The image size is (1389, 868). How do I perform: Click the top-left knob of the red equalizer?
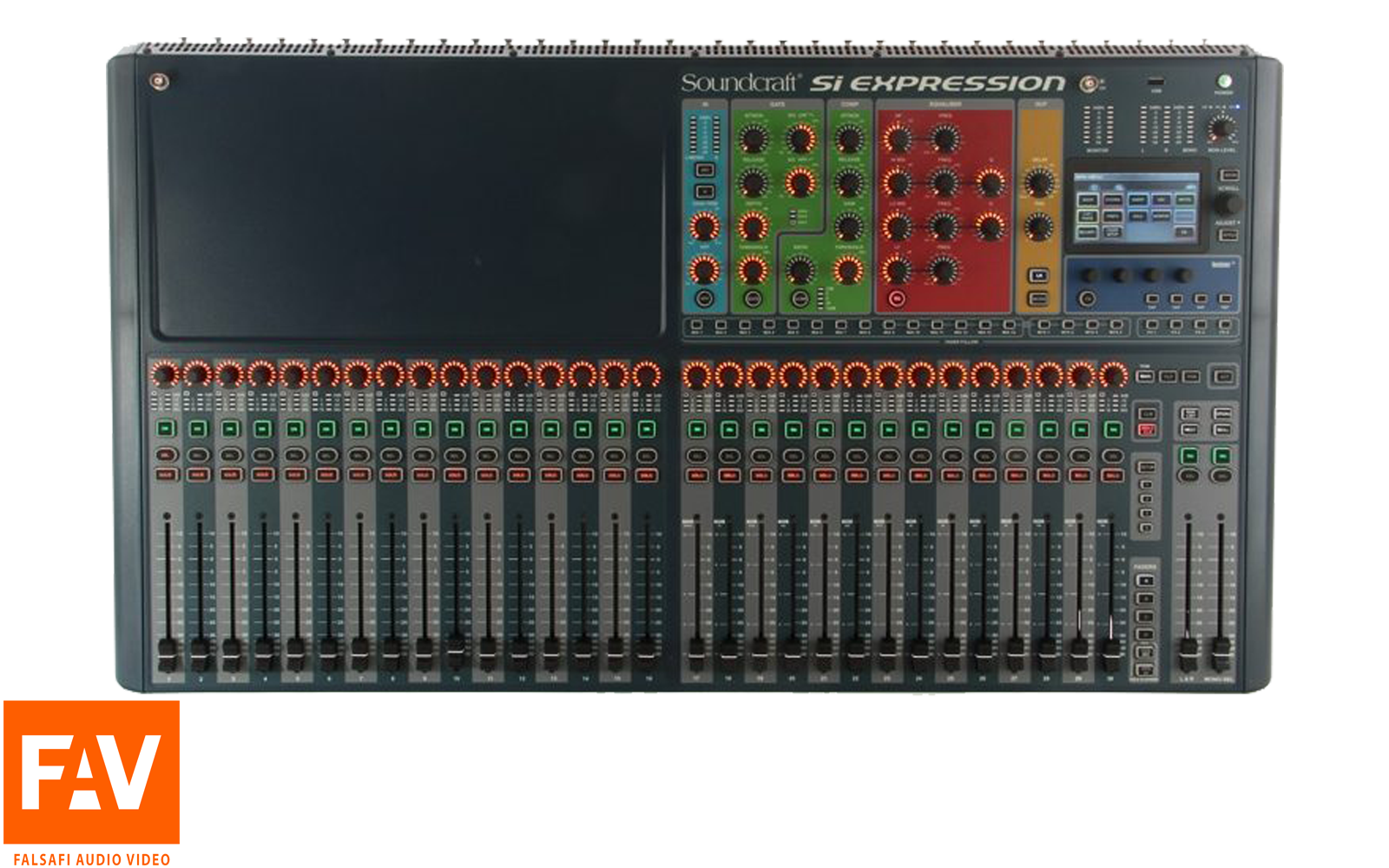pos(899,139)
